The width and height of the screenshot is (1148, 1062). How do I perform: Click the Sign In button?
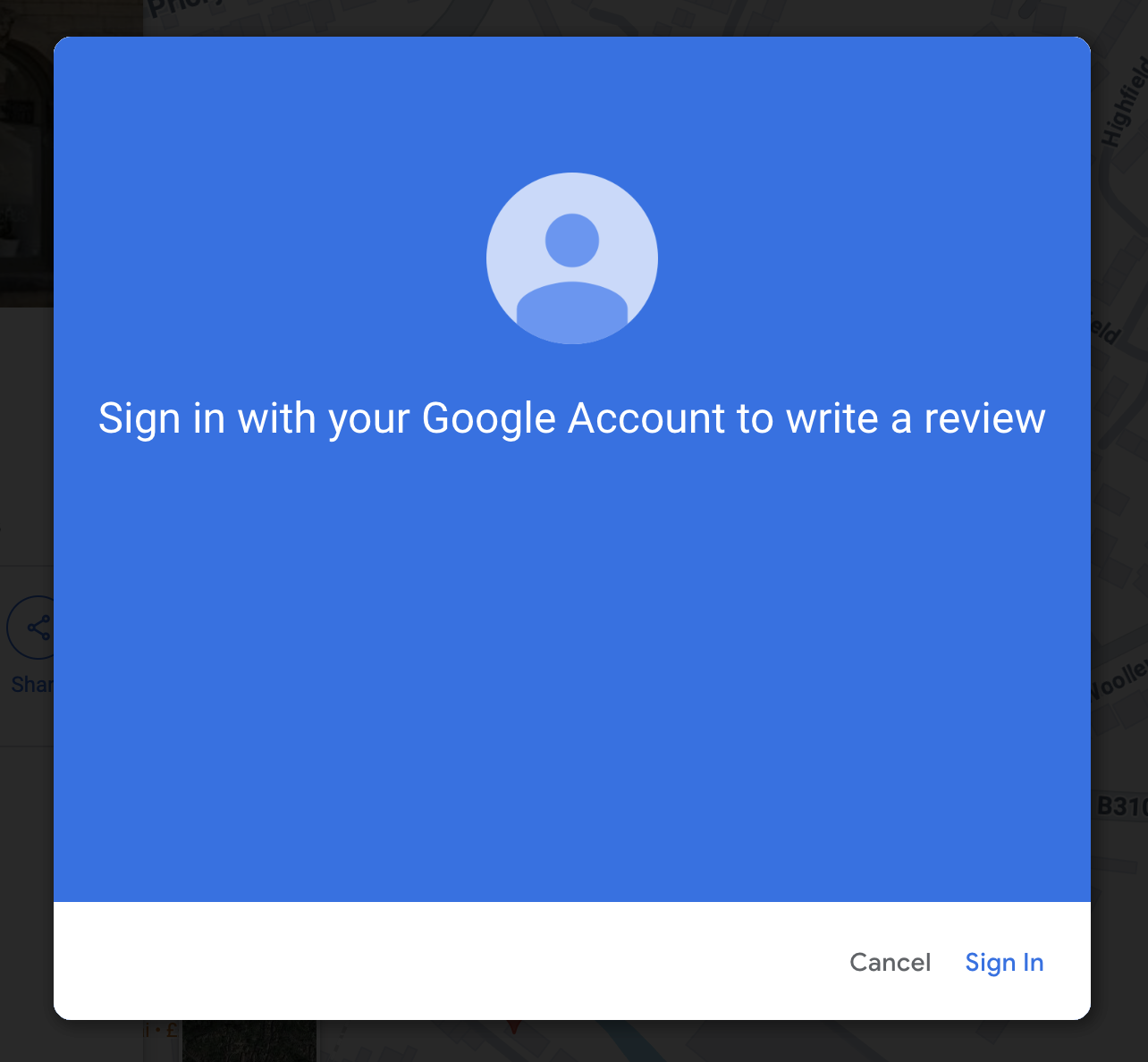[1004, 962]
